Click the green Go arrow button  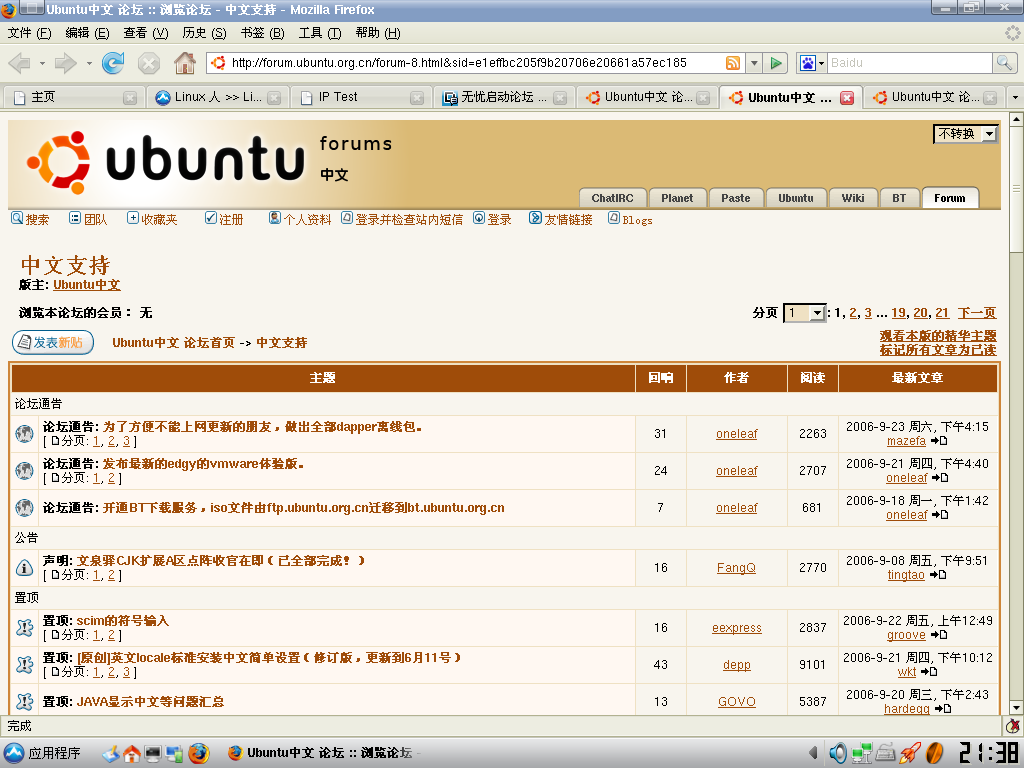pos(776,63)
